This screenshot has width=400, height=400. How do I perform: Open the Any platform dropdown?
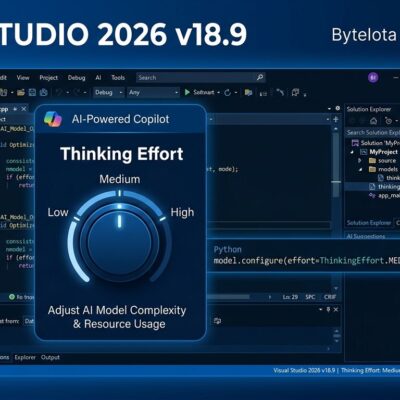(x=153, y=92)
